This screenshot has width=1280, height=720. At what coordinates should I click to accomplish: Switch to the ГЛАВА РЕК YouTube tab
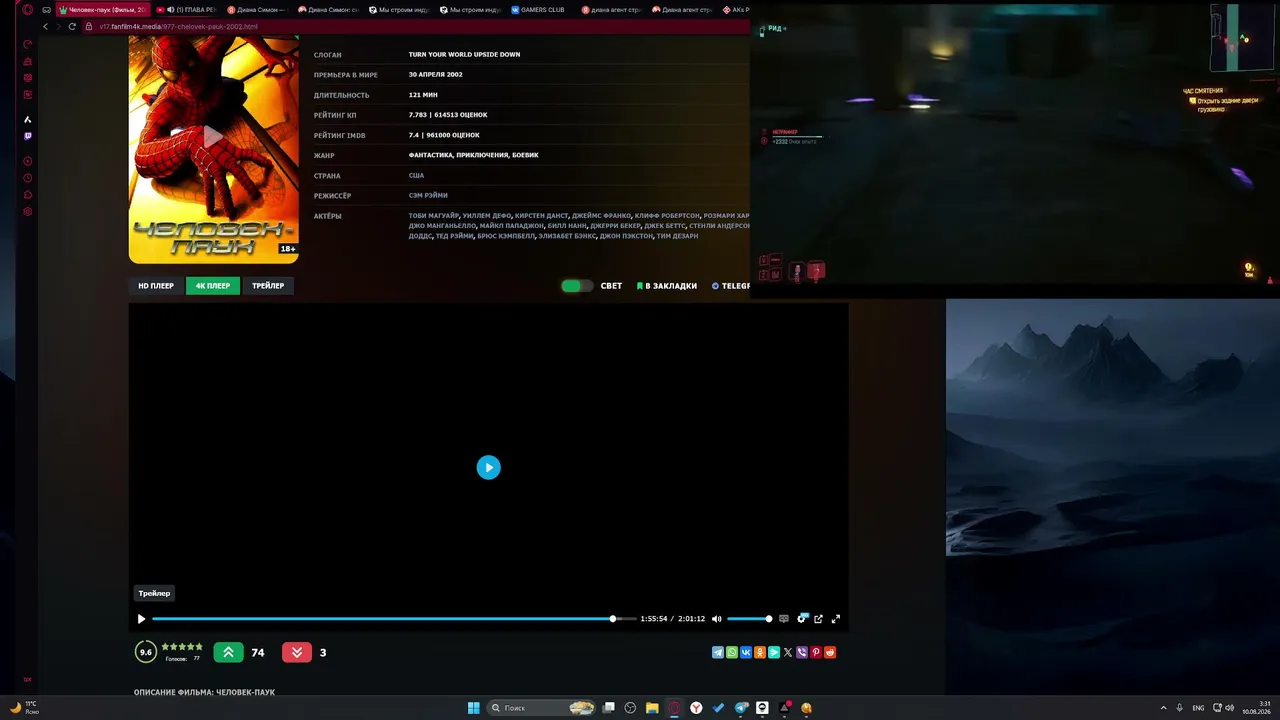click(186, 10)
